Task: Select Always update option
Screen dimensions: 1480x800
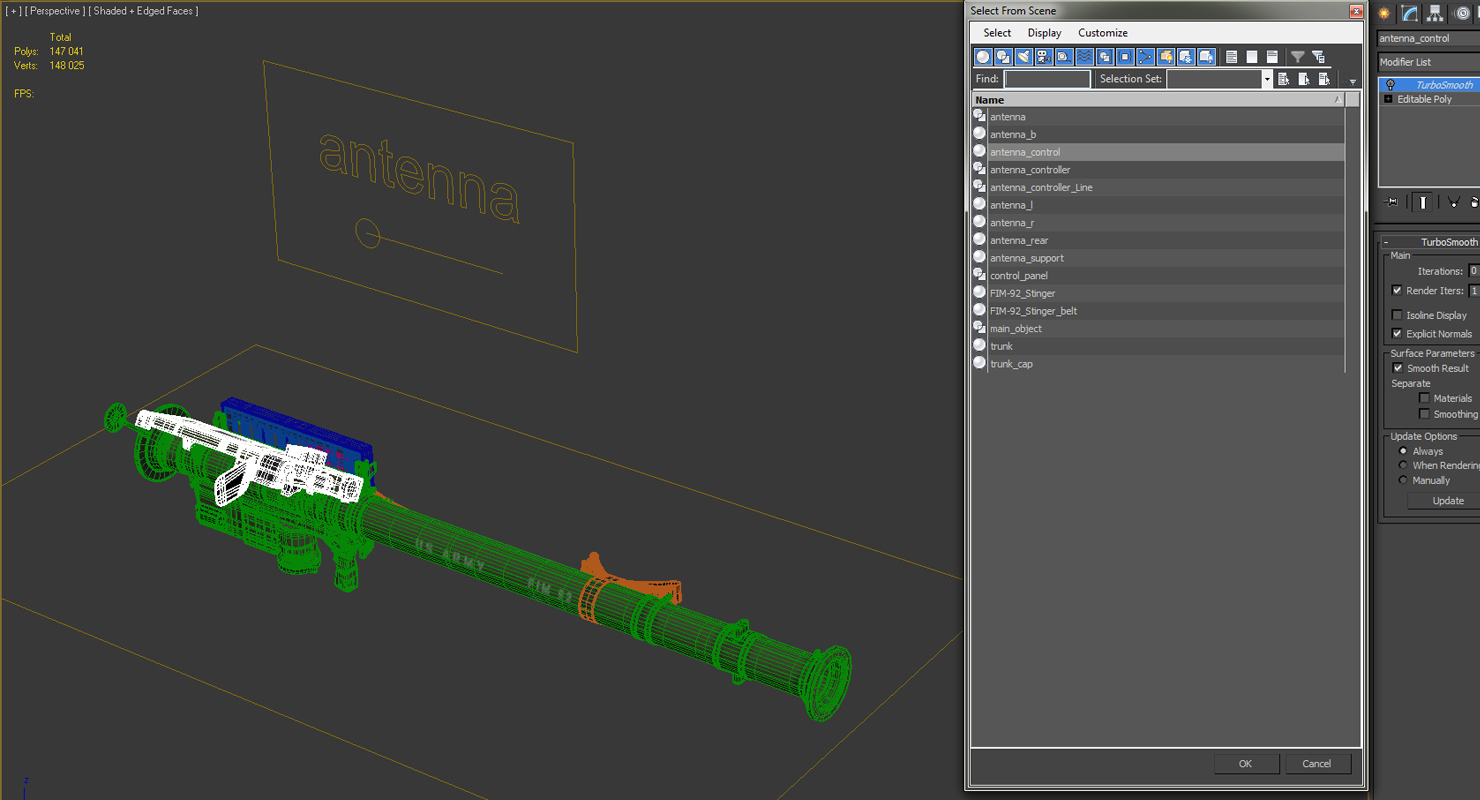Action: point(1403,451)
